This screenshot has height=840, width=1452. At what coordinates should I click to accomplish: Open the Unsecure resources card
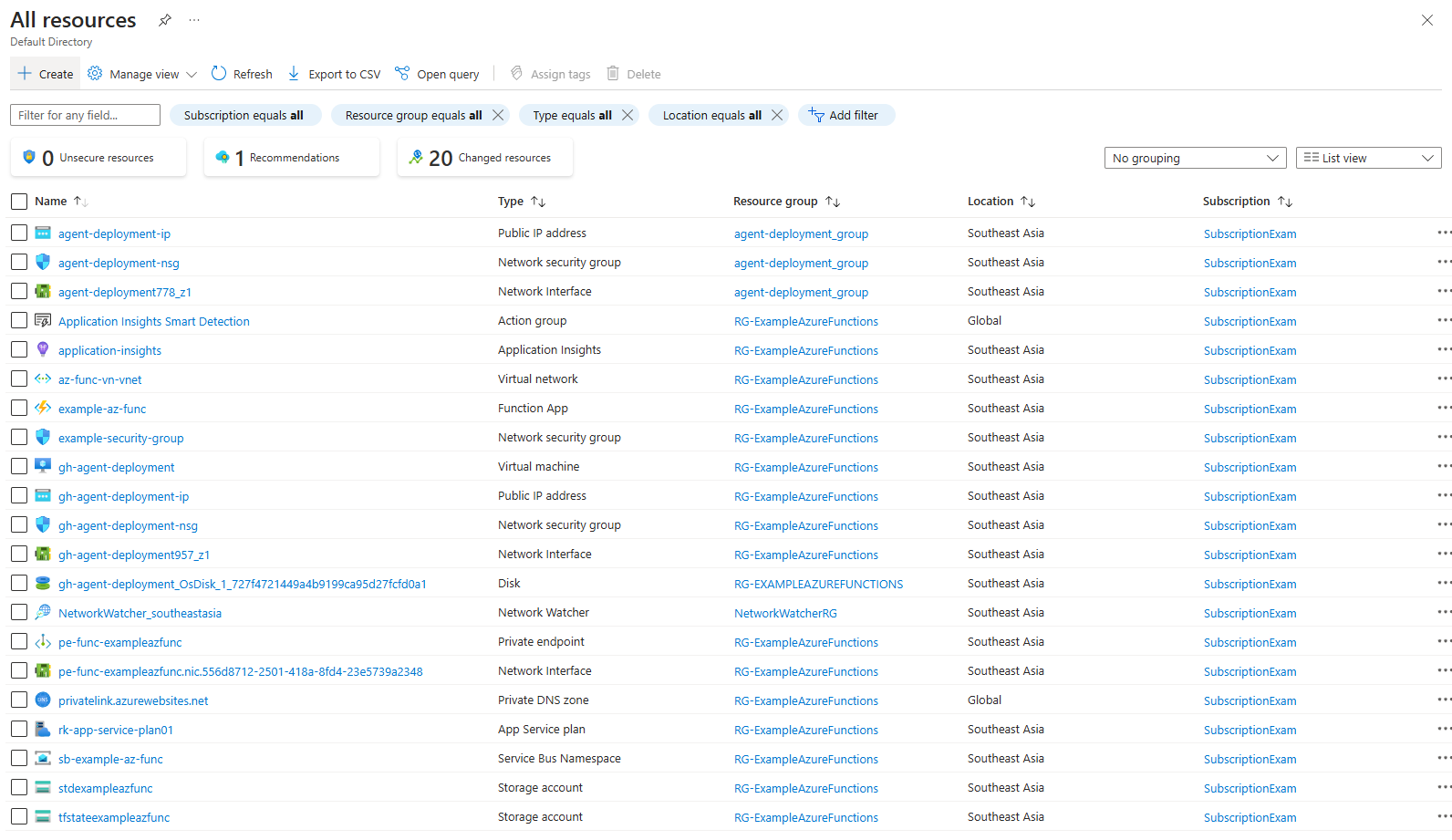[99, 158]
